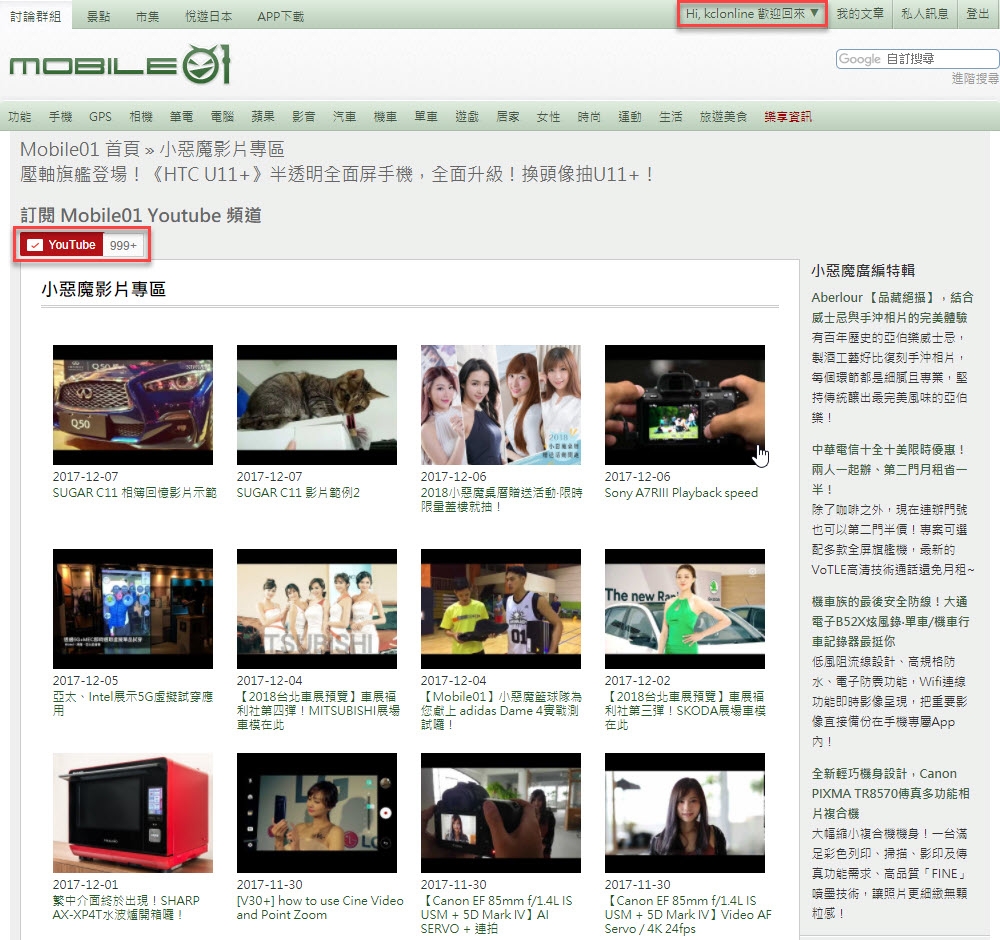Open the 汽車 category menu
Screen dimensions: 1000x940
coord(344,117)
